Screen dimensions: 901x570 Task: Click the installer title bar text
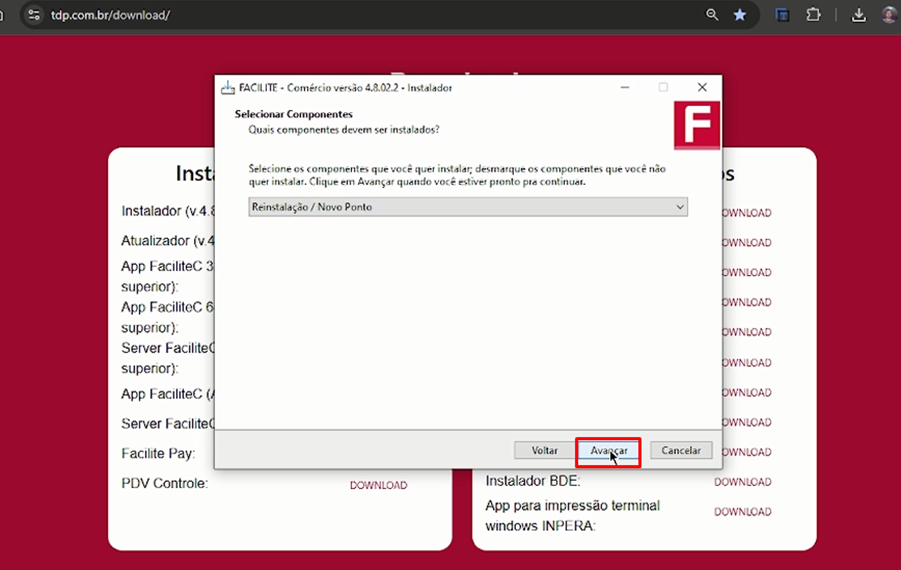click(x=345, y=88)
